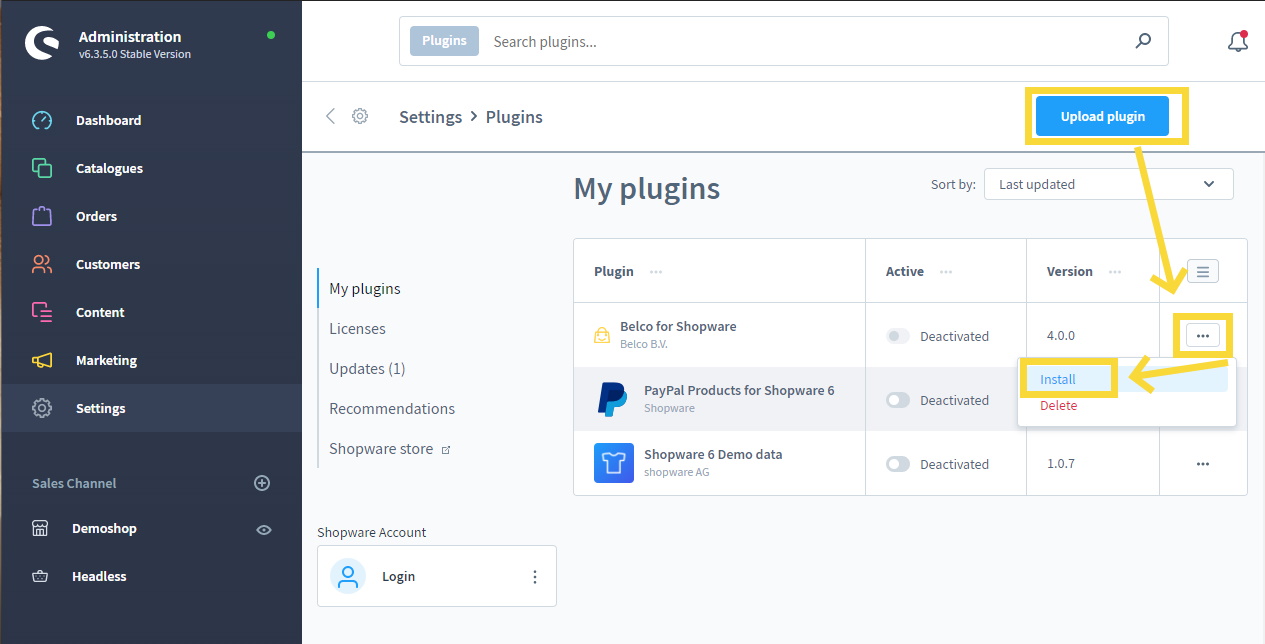1265x644 pixels.
Task: Open Shopware store external link
Action: click(x=390, y=449)
